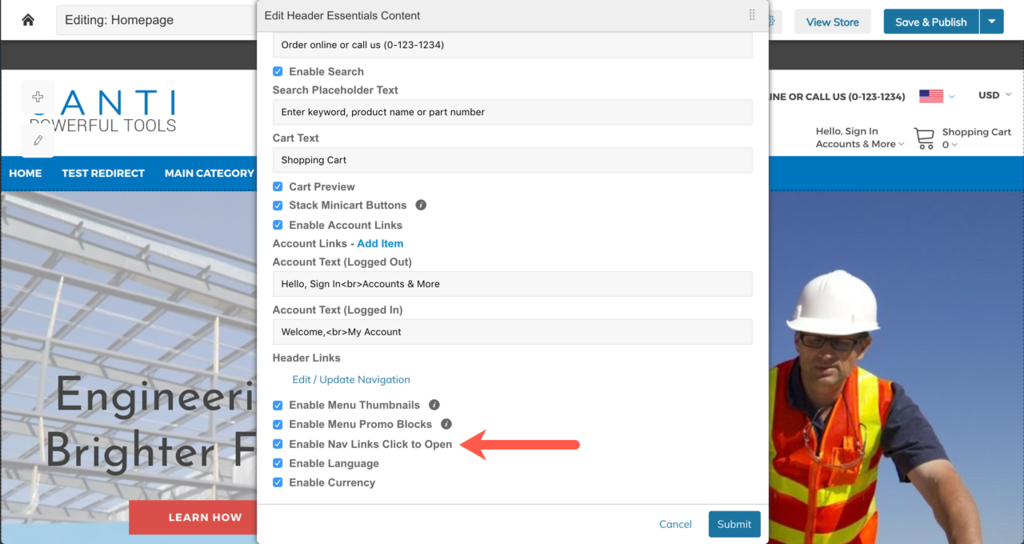The height and width of the screenshot is (544, 1024).
Task: Submit the header essentials form
Action: pos(734,524)
